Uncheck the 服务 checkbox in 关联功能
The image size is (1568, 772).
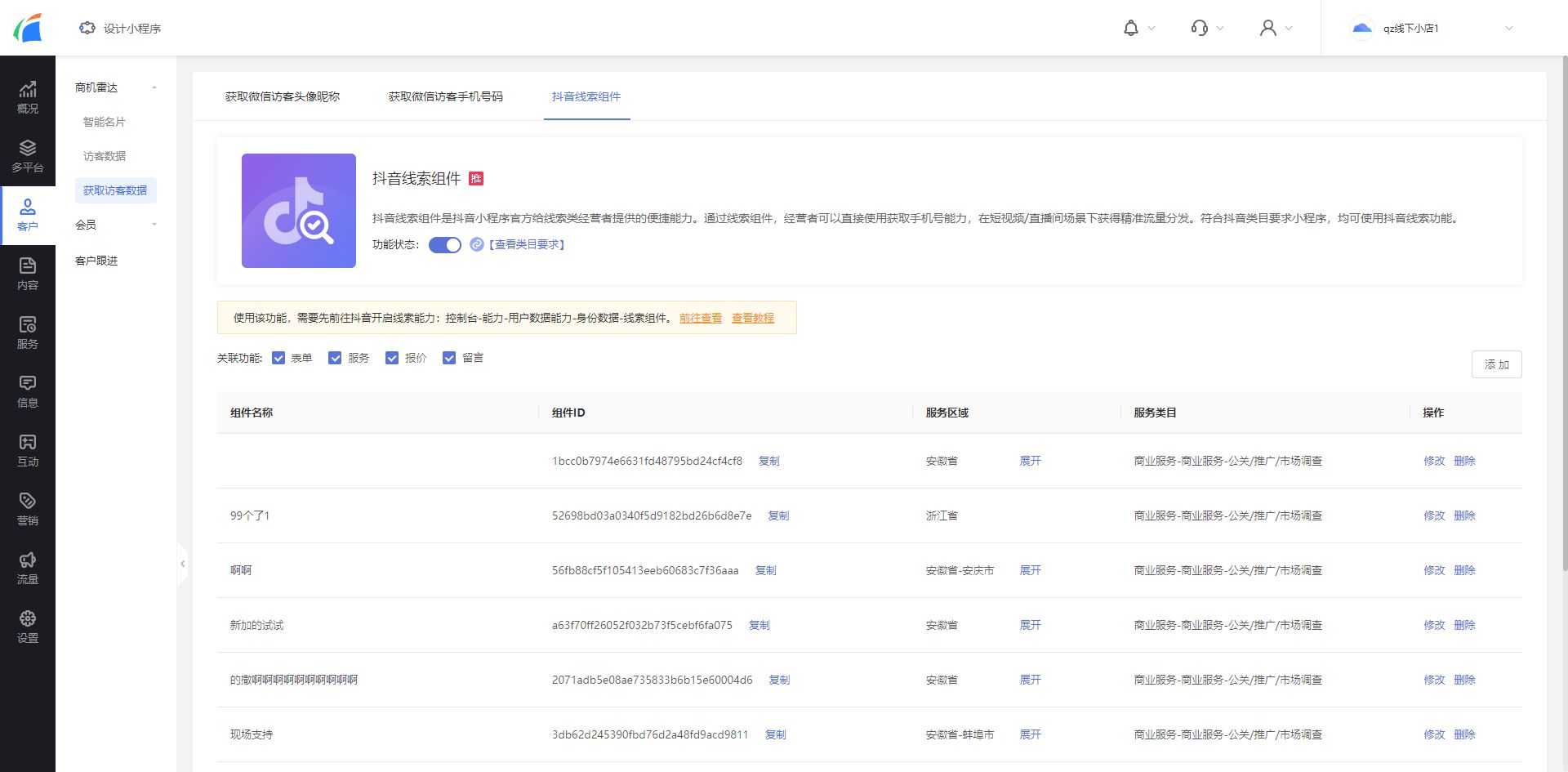coord(335,358)
